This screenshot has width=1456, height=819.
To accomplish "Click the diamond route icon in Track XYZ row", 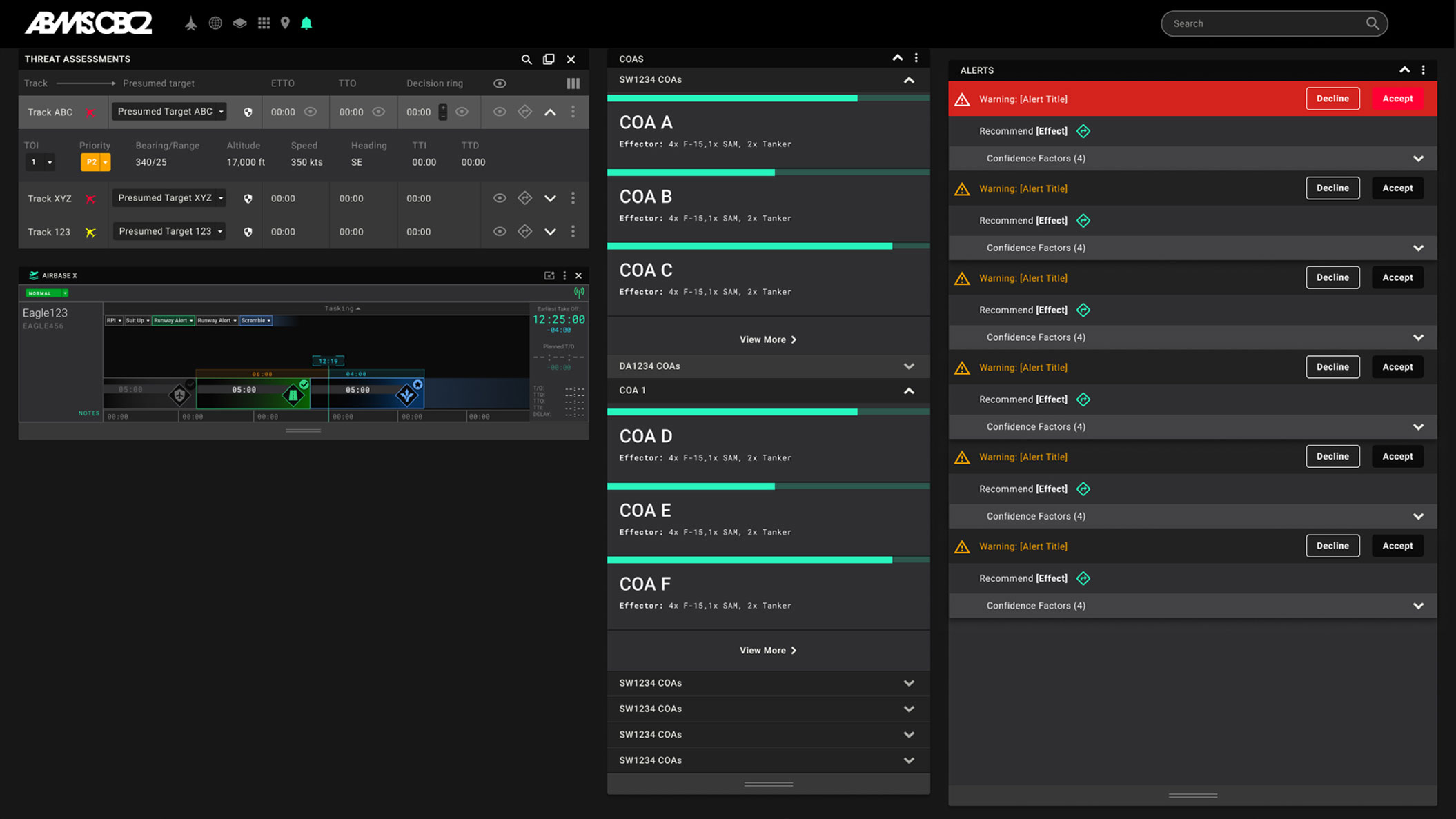I will [x=524, y=198].
